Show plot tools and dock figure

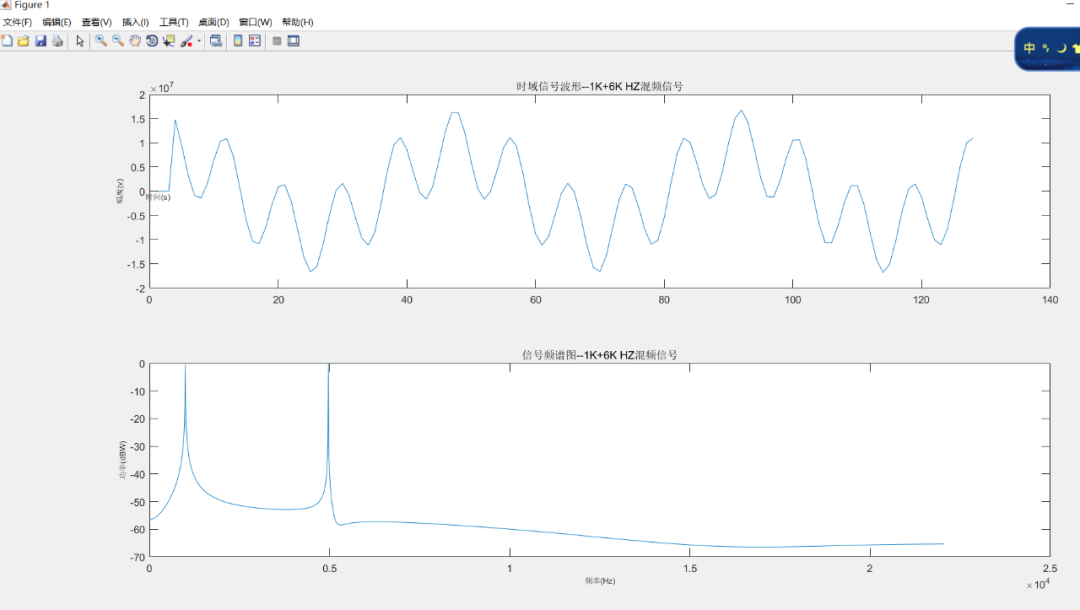(294, 41)
